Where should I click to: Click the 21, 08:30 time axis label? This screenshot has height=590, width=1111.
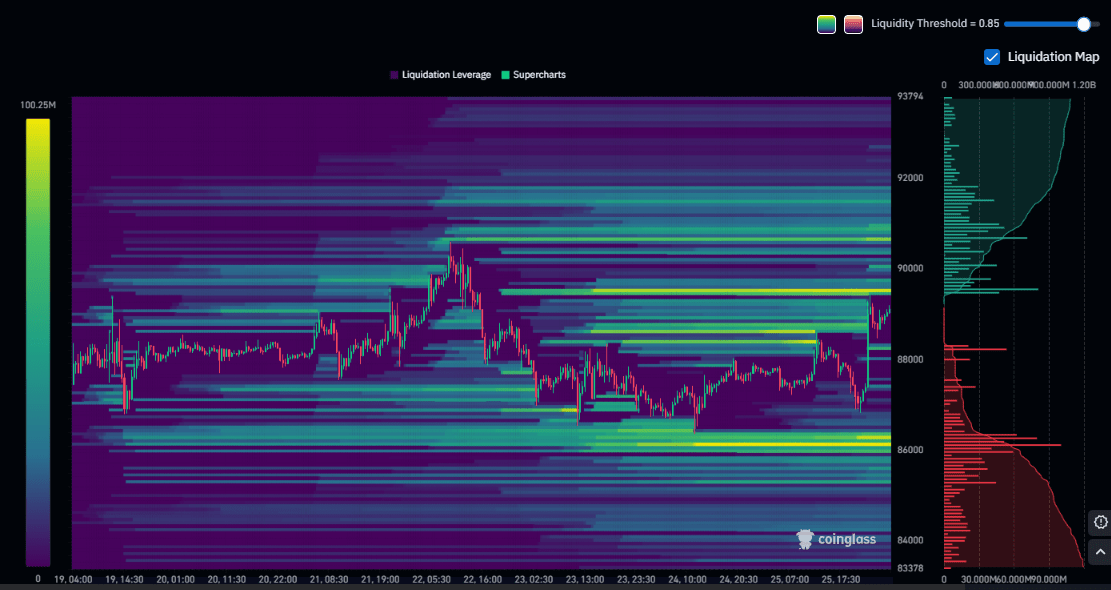[329, 579]
